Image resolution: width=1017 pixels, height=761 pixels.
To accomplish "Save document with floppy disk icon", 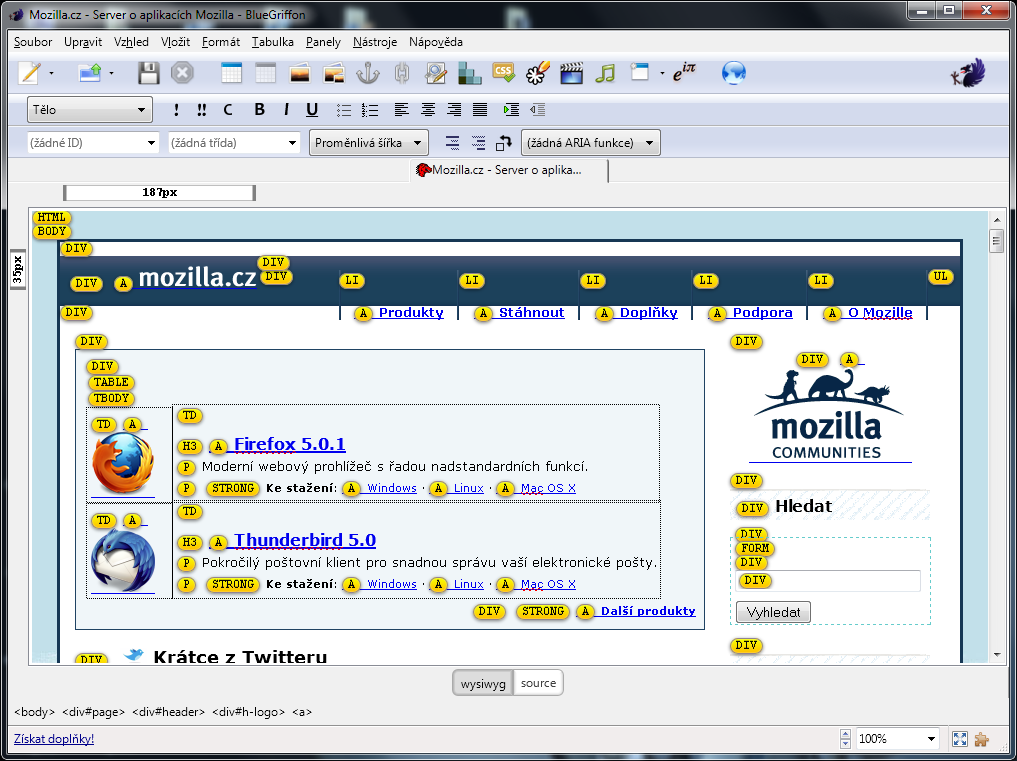I will (x=149, y=73).
